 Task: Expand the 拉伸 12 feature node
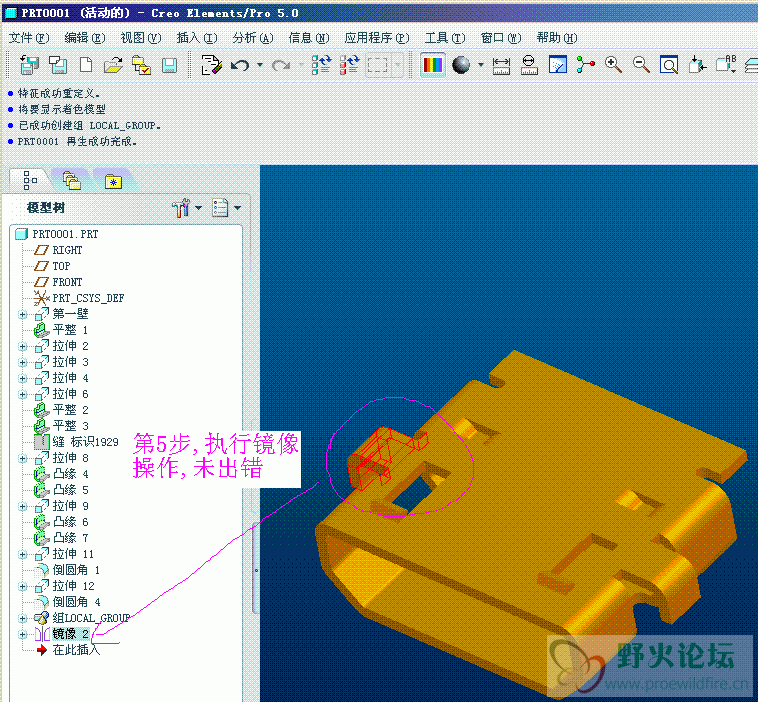(x=22, y=586)
